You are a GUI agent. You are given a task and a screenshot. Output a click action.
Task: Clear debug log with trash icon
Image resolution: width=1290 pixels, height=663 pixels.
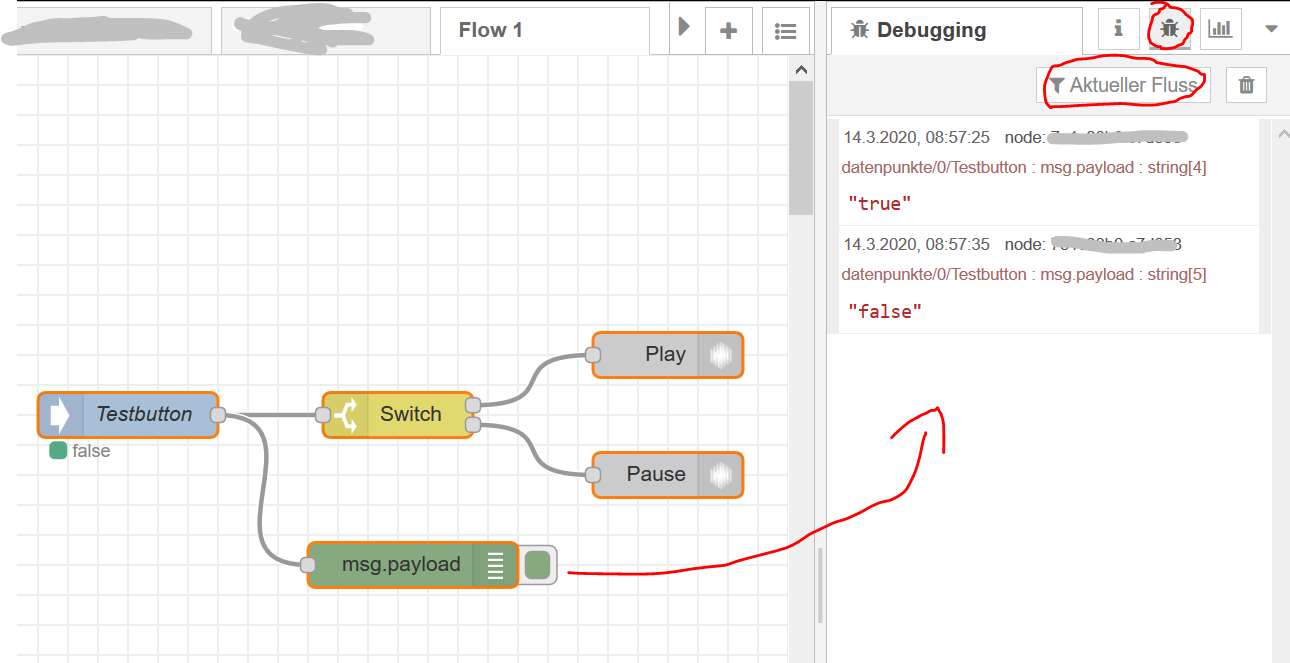(x=1246, y=85)
